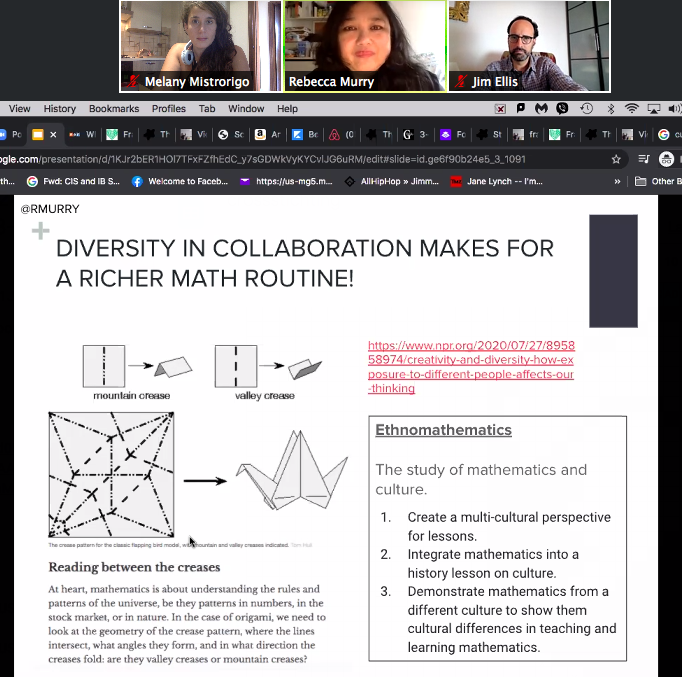
Task: Open the Yahoo mail 'https://us-mg5.m...' bookmark
Action: [x=286, y=181]
